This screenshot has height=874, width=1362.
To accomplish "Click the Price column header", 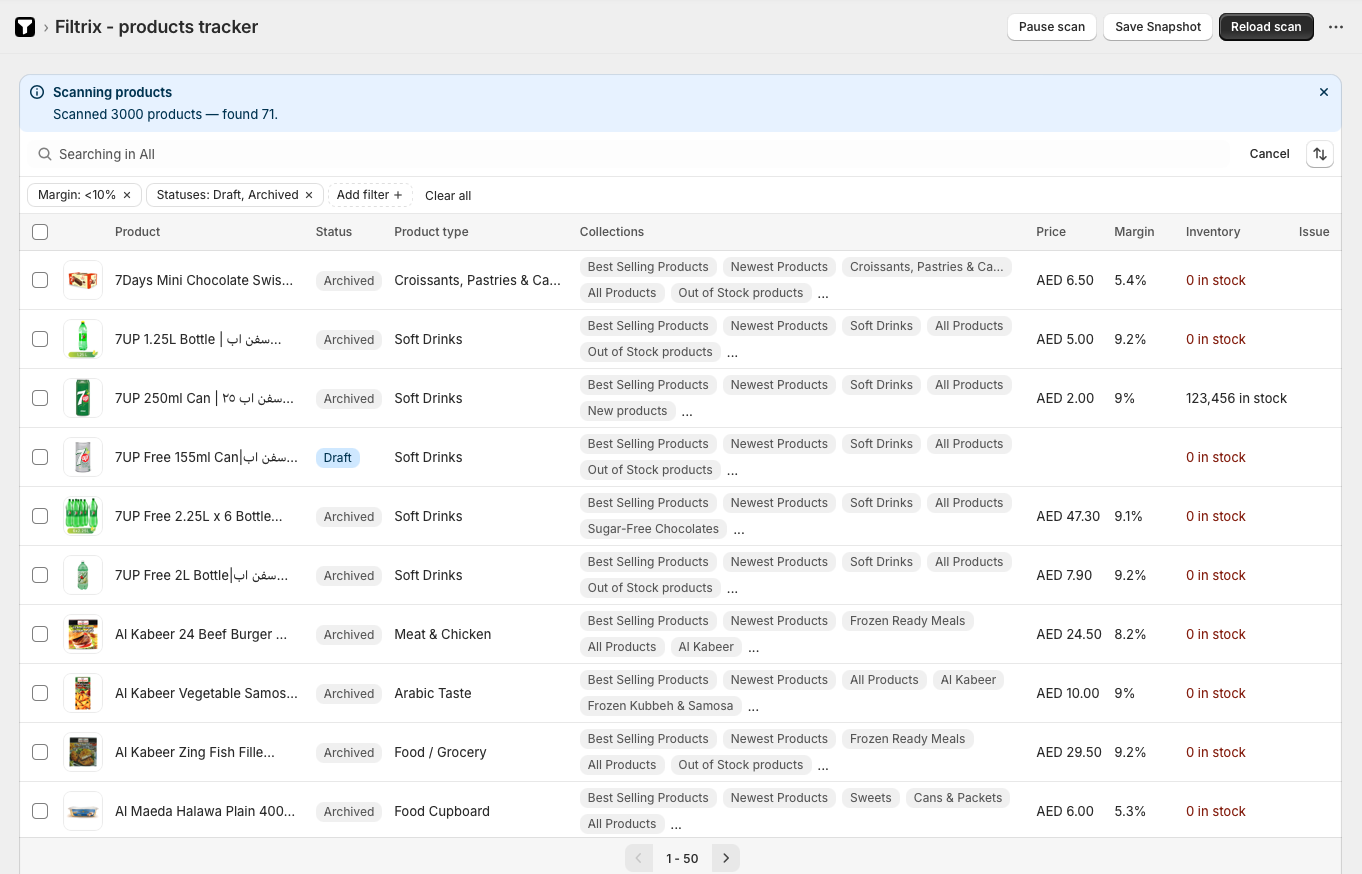I will coord(1051,232).
